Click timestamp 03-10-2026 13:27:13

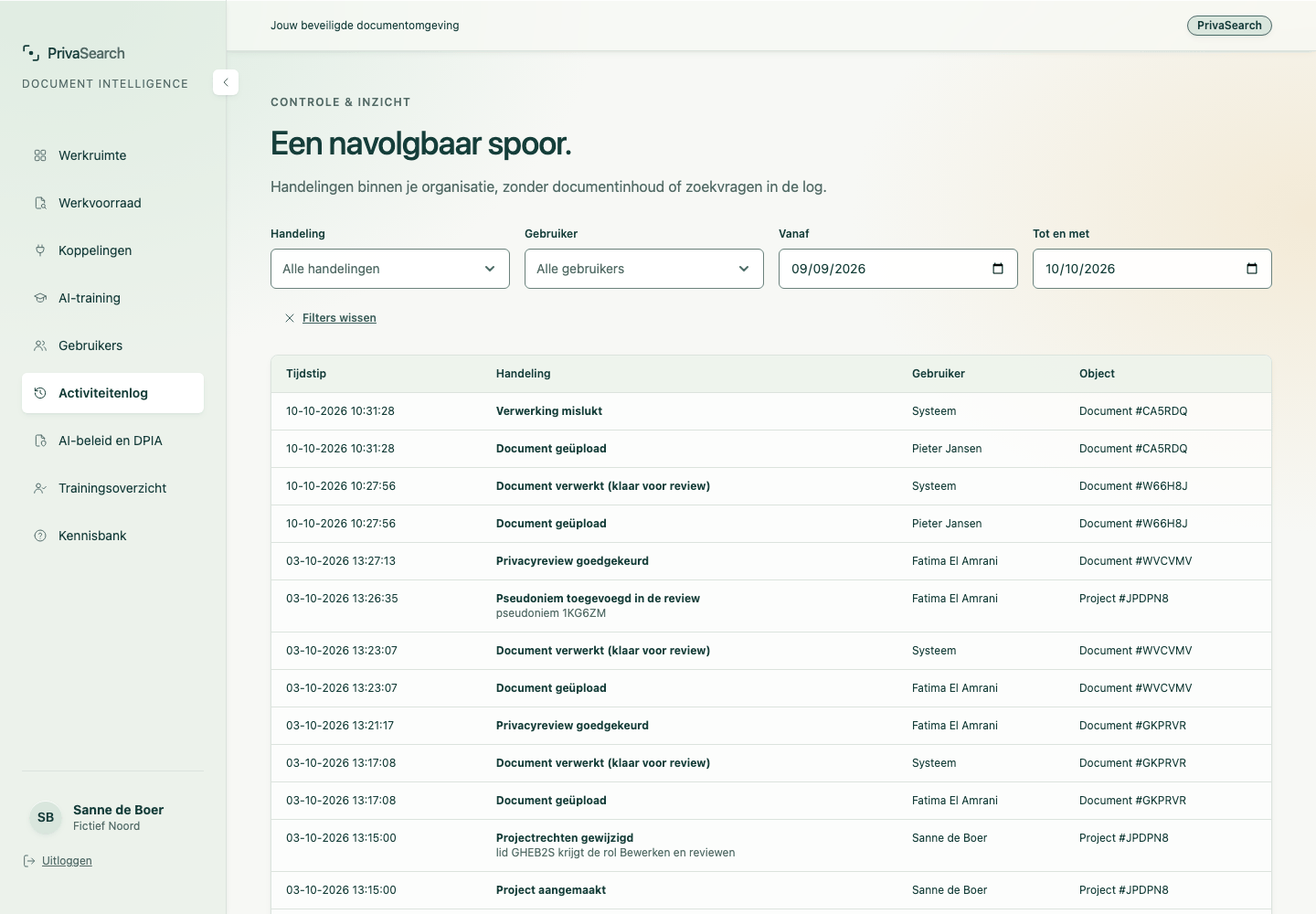341,561
